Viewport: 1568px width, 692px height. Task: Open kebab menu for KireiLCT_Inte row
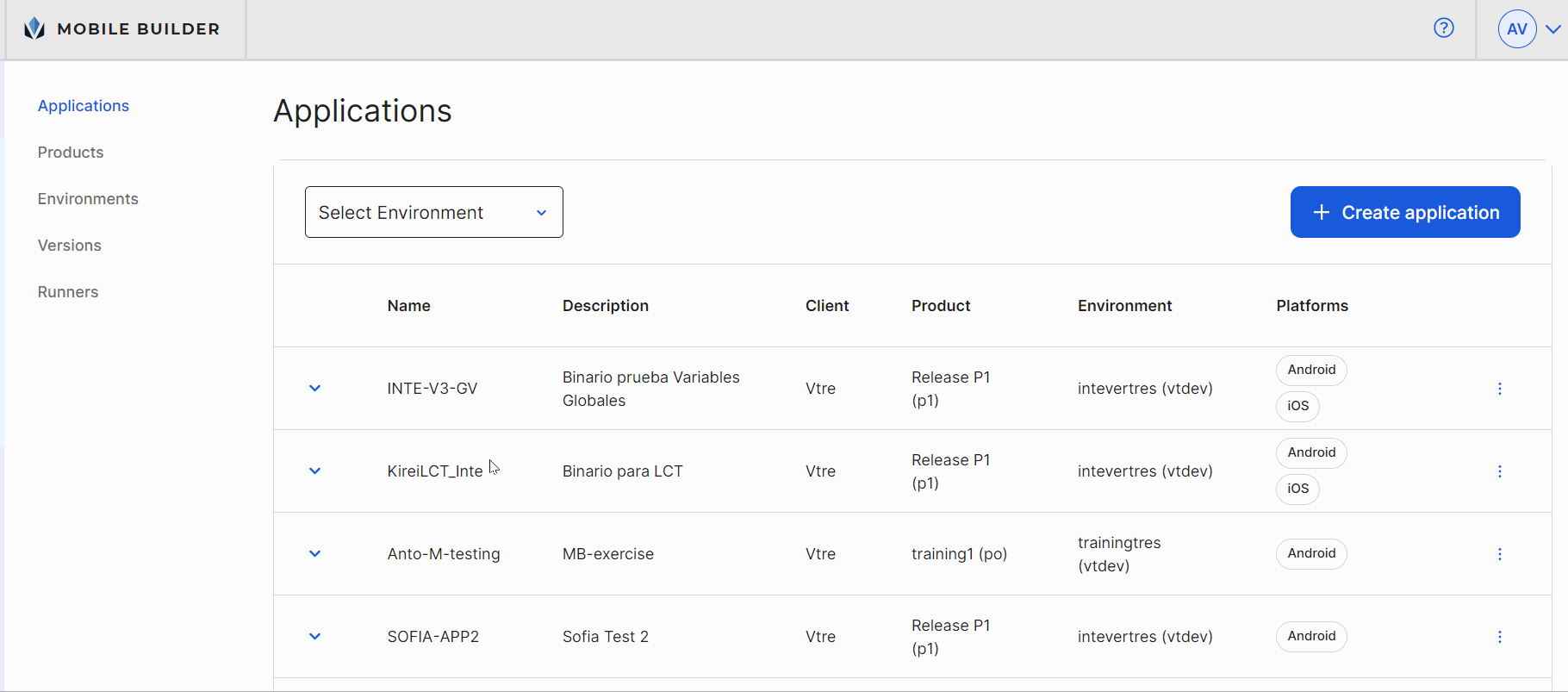click(1499, 471)
